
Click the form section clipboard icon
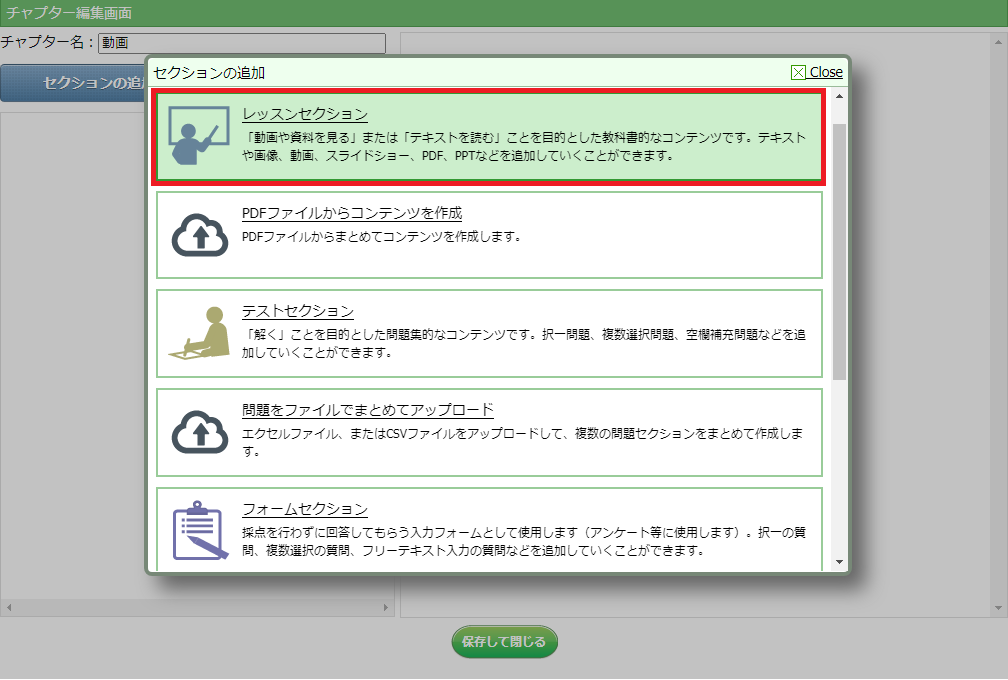tap(200, 530)
